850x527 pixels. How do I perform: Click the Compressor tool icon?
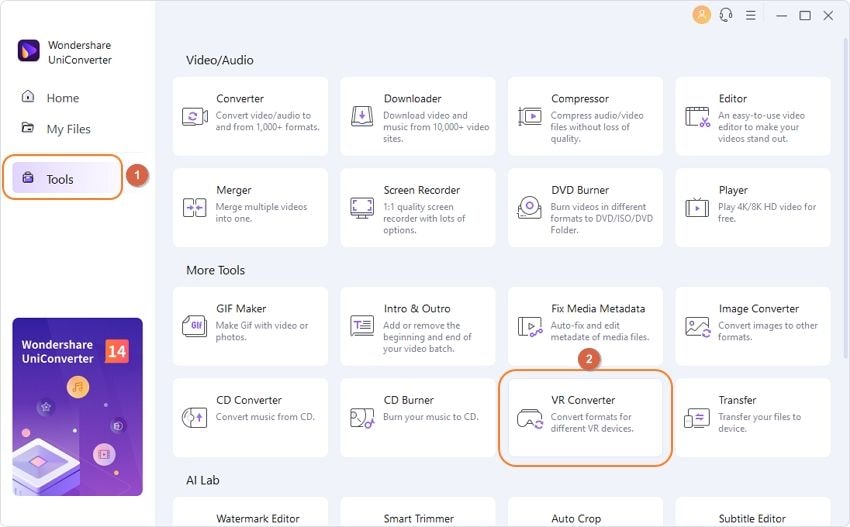coord(530,117)
